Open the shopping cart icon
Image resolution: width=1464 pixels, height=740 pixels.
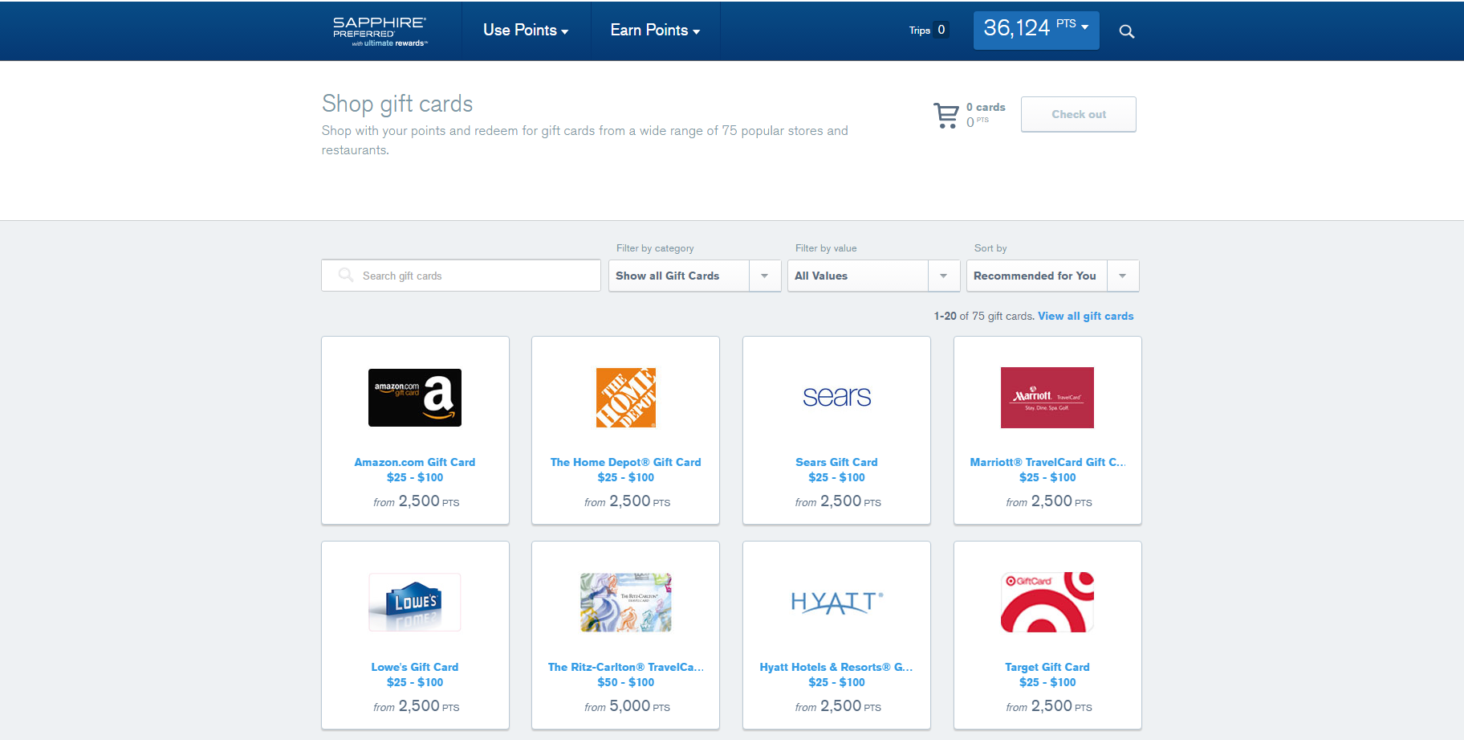[x=946, y=115]
